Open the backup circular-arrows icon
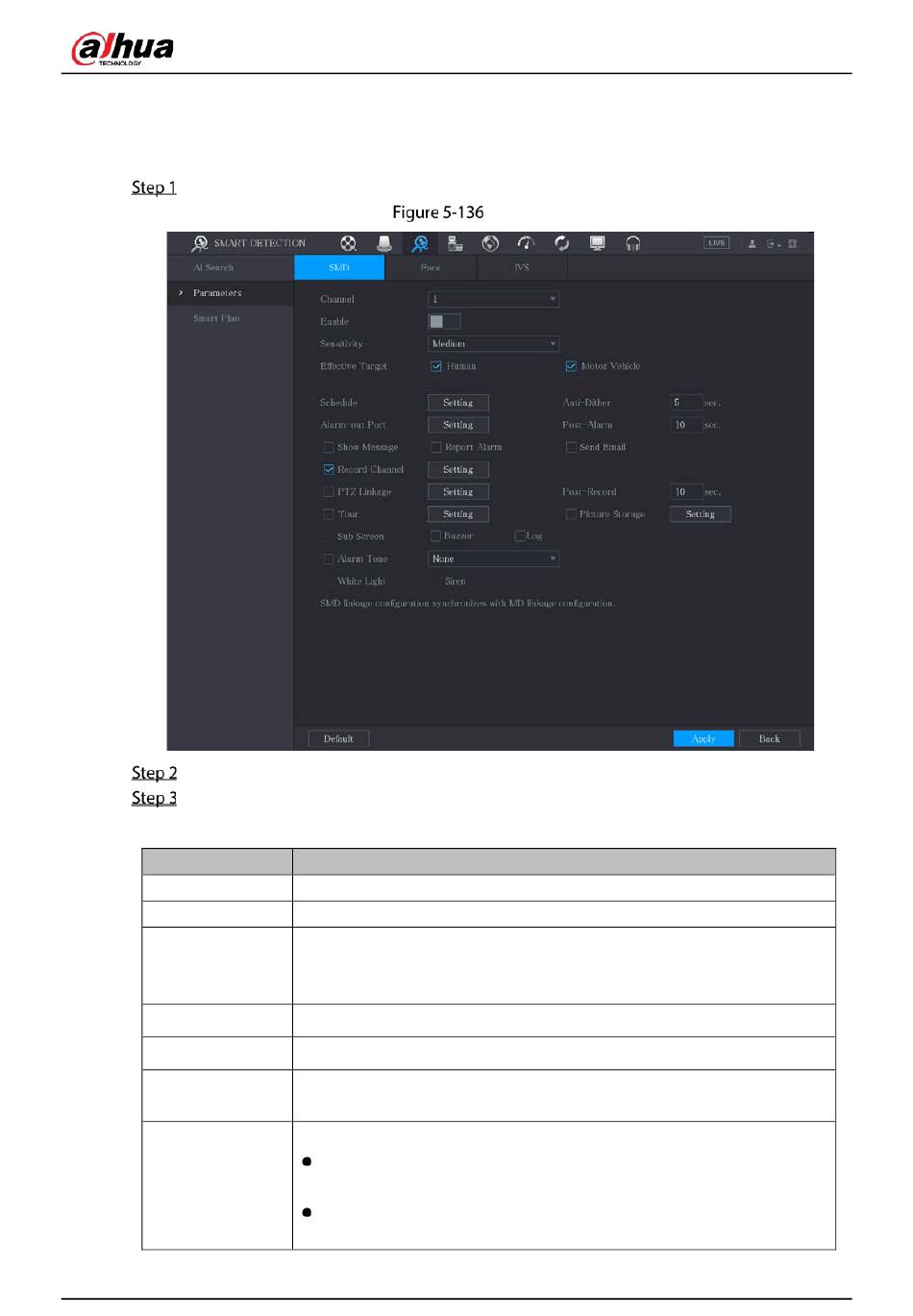Viewport: 913px width, 1316px height. click(561, 243)
